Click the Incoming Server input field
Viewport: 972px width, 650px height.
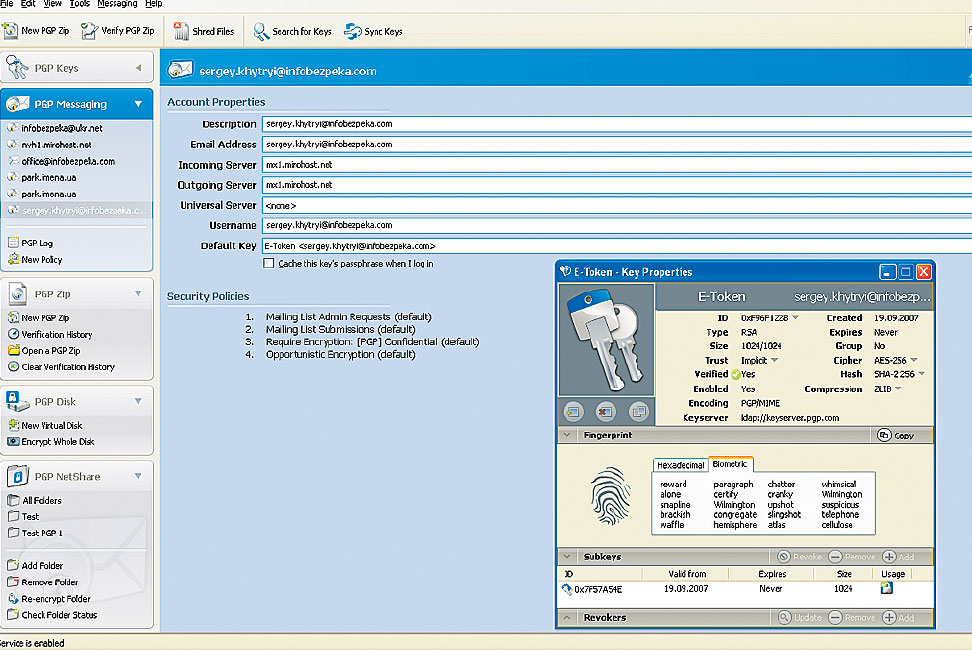click(615, 165)
